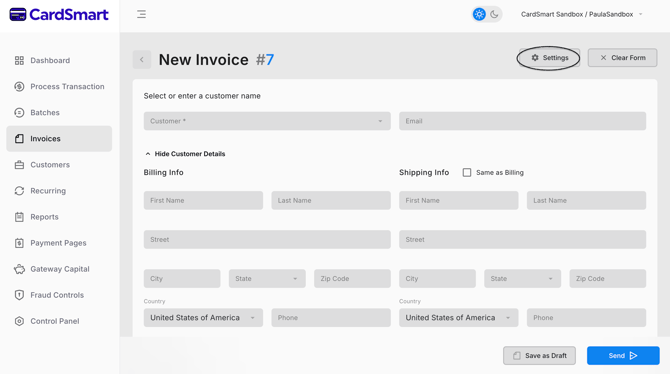Click the billing Street field
Screen dimensions: 670x374
tap(267, 239)
